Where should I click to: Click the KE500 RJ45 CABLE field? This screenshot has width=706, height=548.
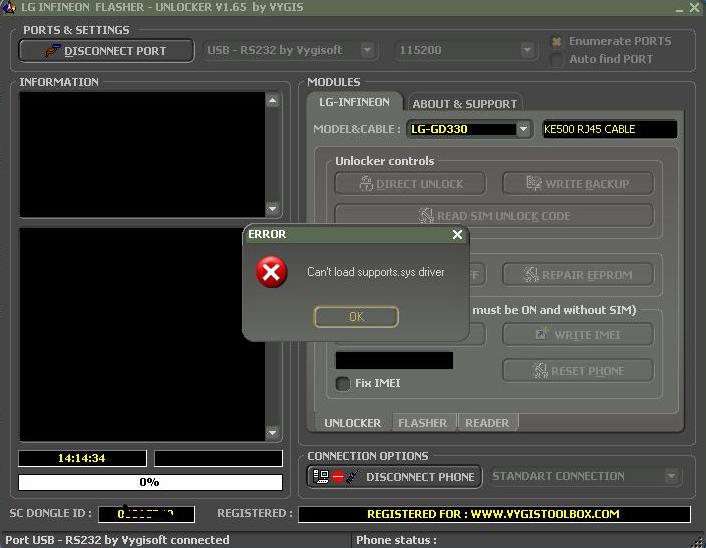tap(610, 129)
